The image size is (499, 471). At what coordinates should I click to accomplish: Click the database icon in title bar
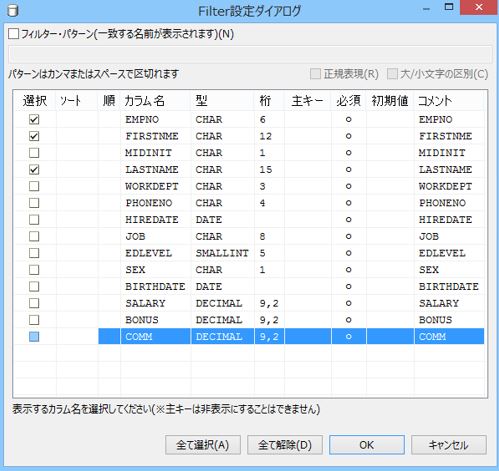13,11
